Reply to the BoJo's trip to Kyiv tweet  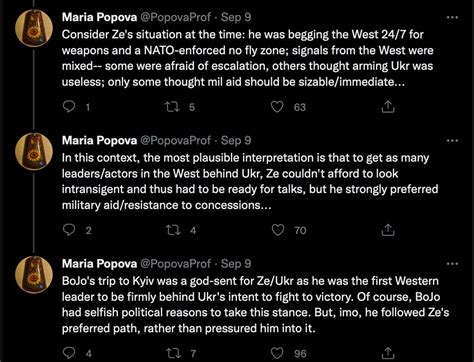[x=69, y=353]
